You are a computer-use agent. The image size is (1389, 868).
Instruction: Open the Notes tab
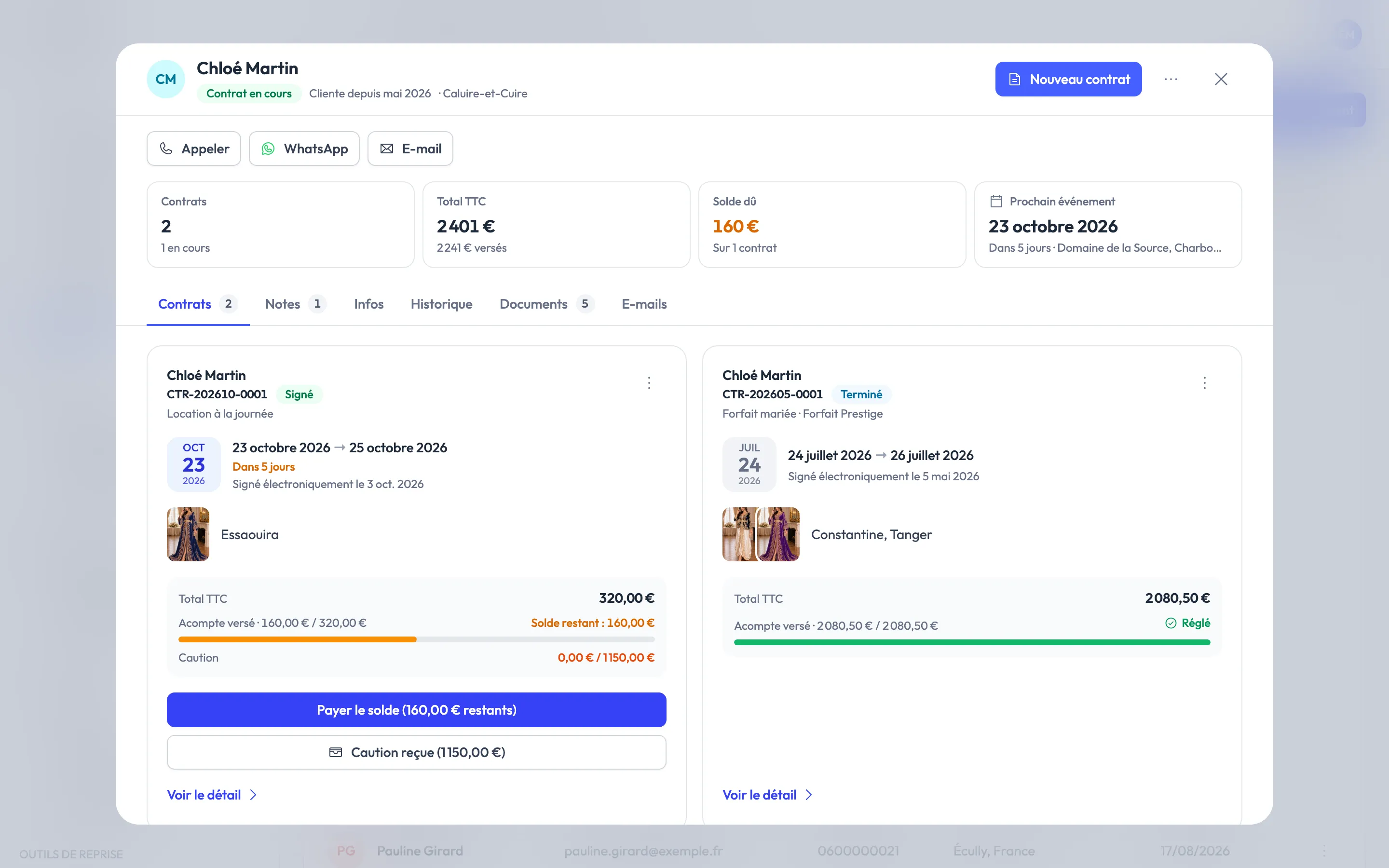click(296, 304)
